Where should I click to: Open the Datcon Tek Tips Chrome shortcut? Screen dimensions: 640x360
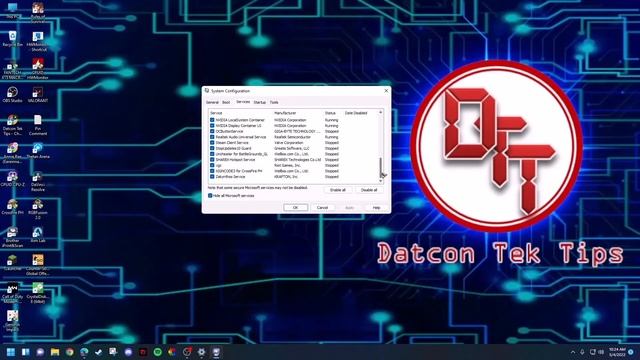coord(13,124)
